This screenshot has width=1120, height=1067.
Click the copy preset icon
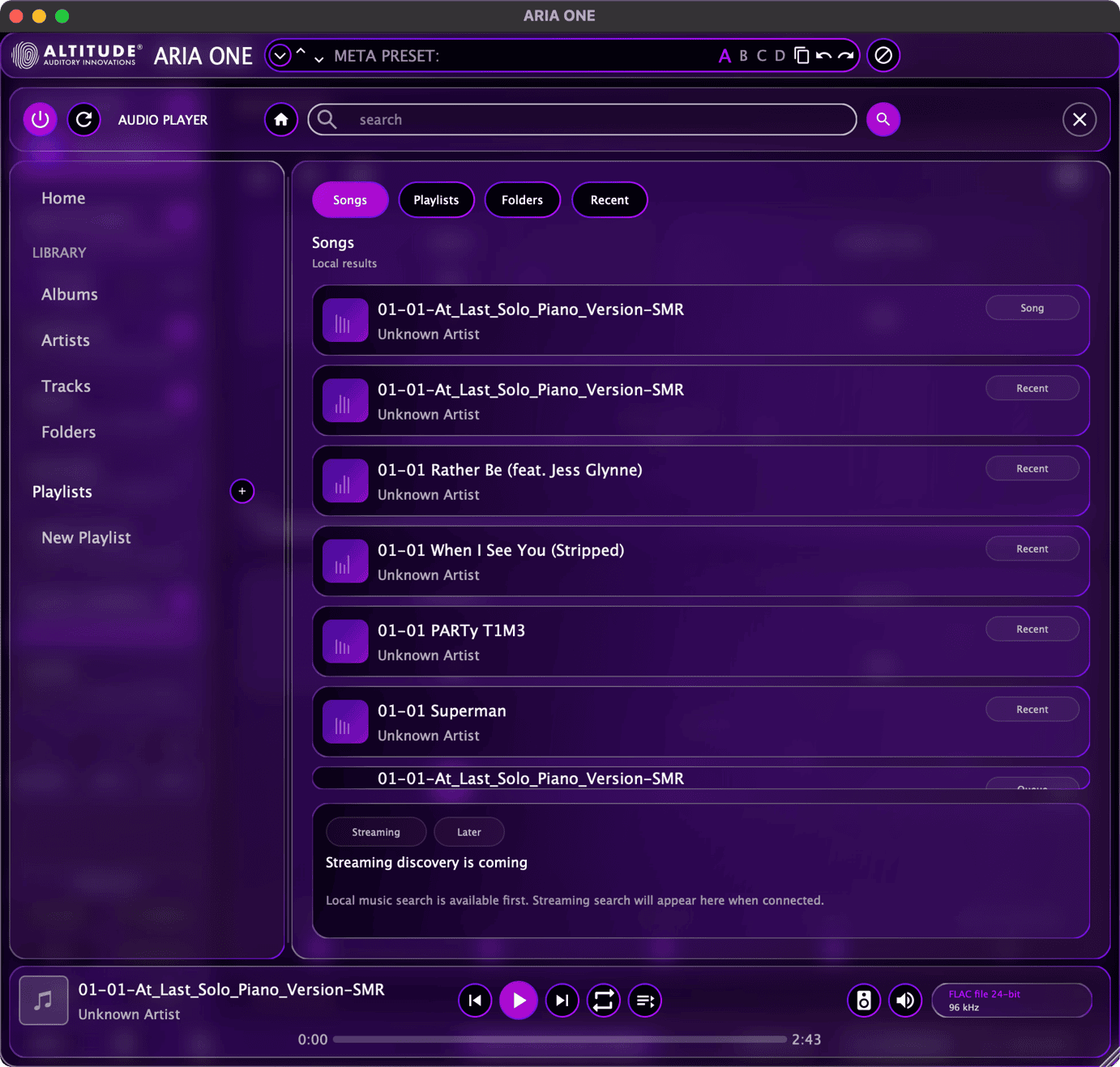[x=802, y=56]
